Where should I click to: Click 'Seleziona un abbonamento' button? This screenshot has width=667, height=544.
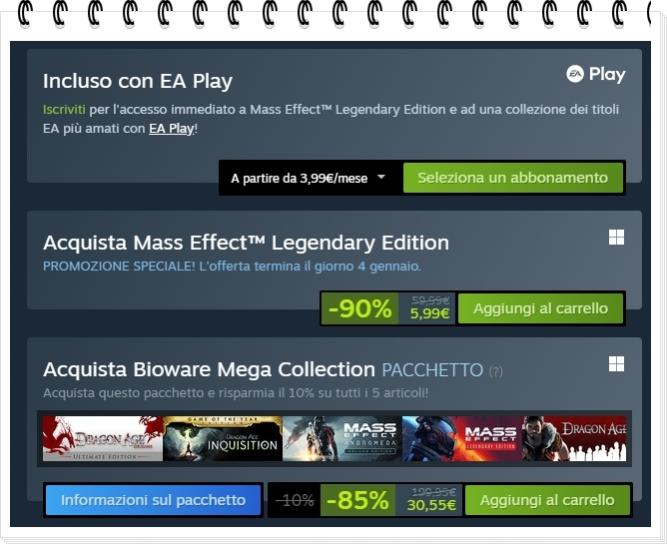(x=513, y=177)
